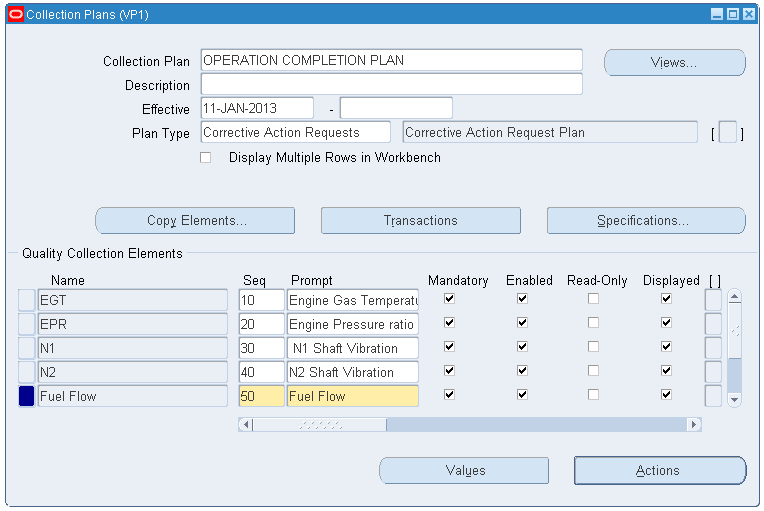Click sequence field with value 30
Viewport: 764px width, 511px height.
pyautogui.click(x=262, y=348)
